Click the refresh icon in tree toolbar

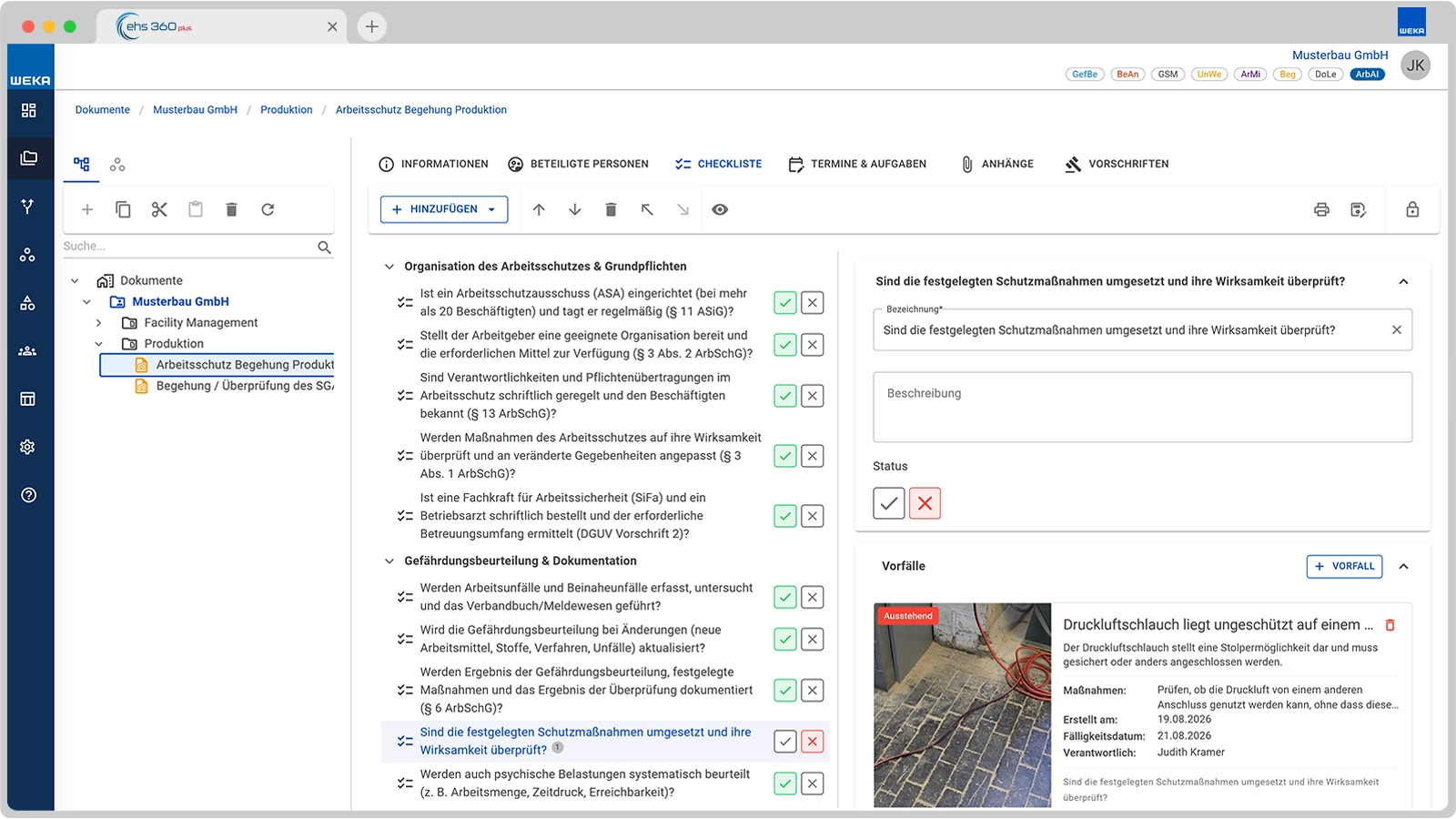pyautogui.click(x=268, y=209)
